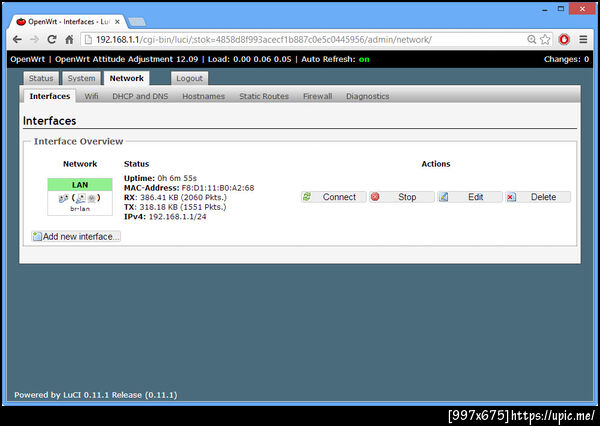
Task: Open the Static Routes subtab
Action: (264, 96)
